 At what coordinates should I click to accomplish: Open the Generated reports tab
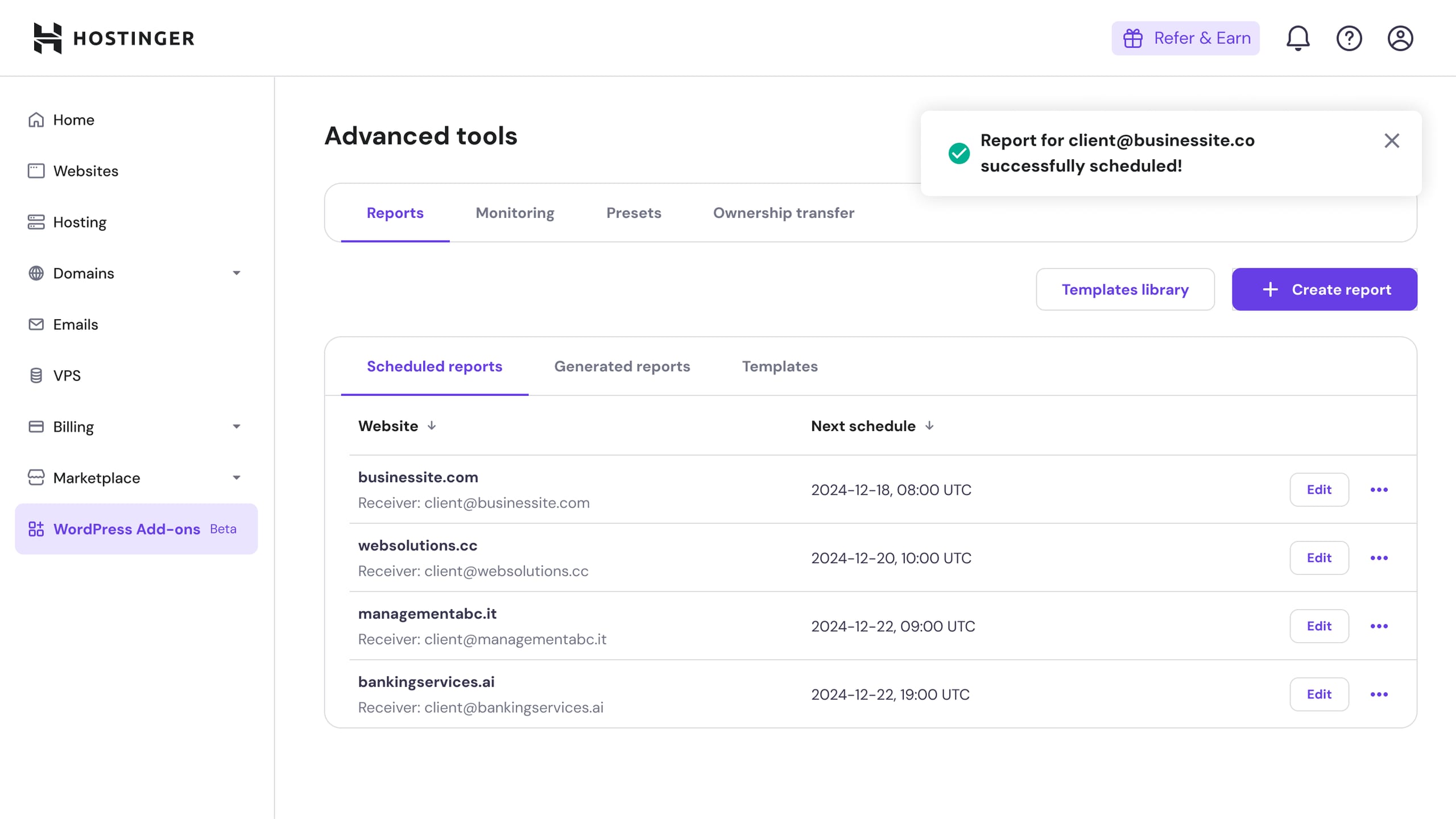point(622,366)
